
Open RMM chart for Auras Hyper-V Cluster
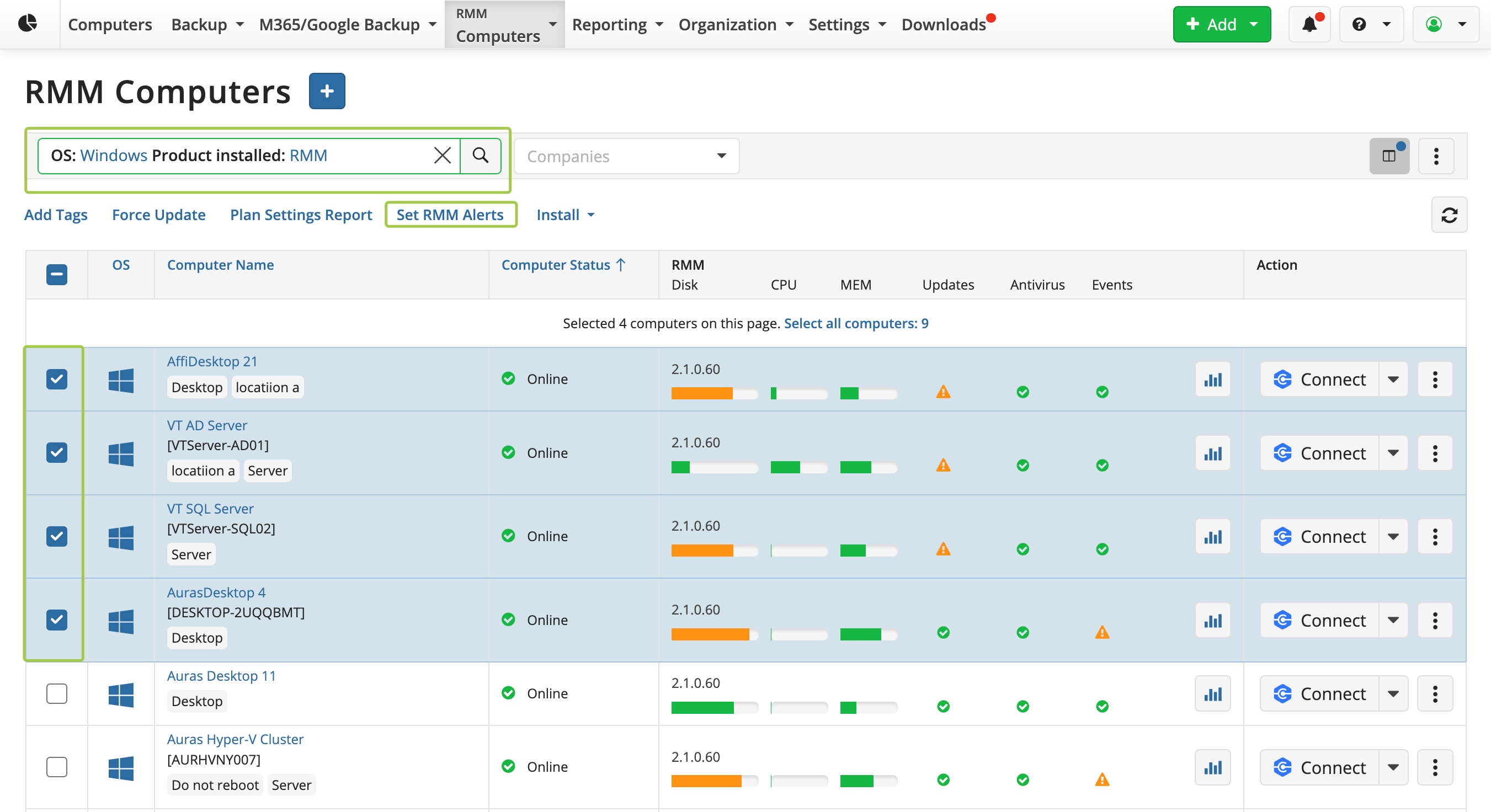[1212, 767]
